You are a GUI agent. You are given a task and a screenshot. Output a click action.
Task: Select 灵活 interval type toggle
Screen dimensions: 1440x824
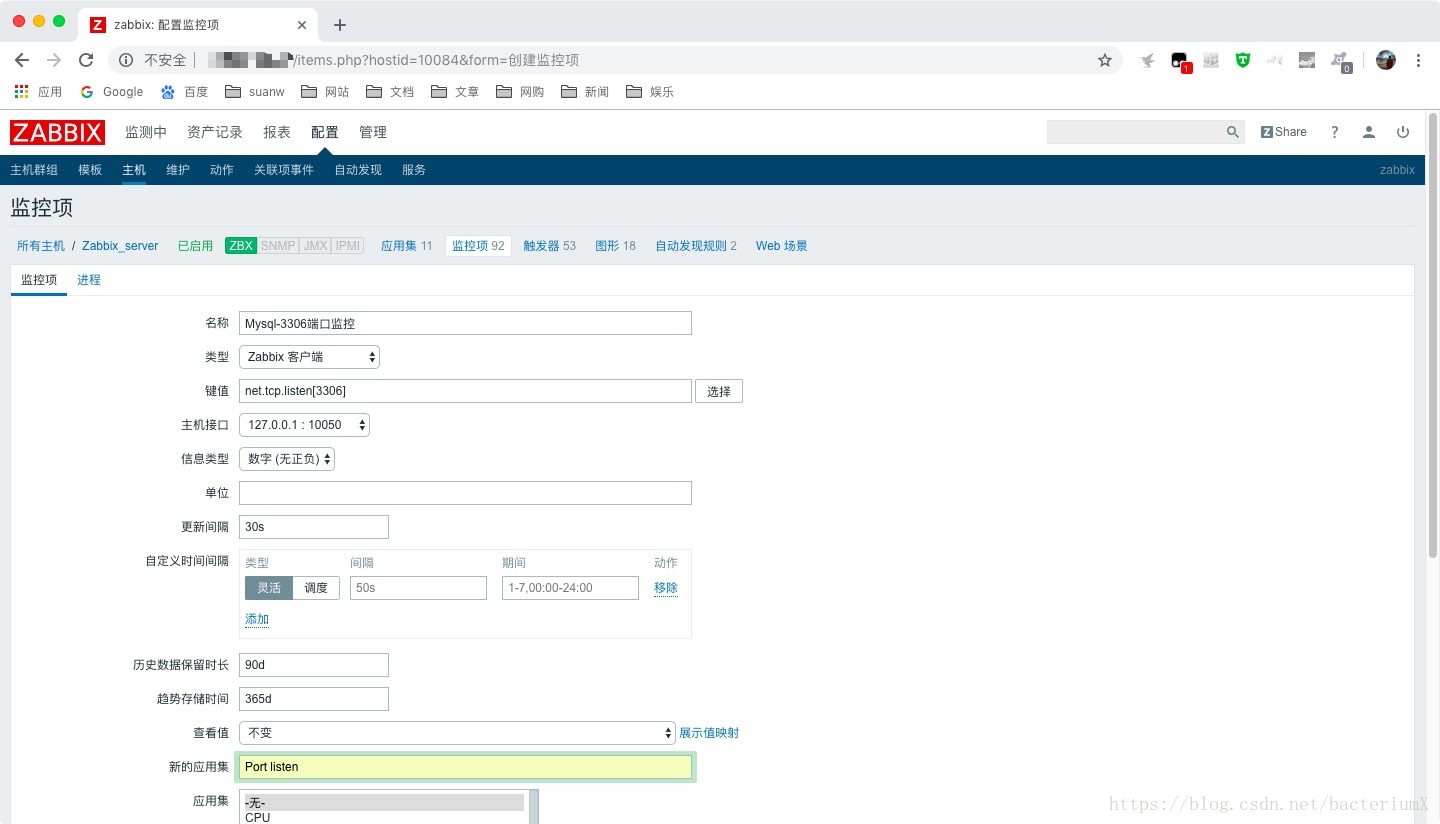(269, 588)
